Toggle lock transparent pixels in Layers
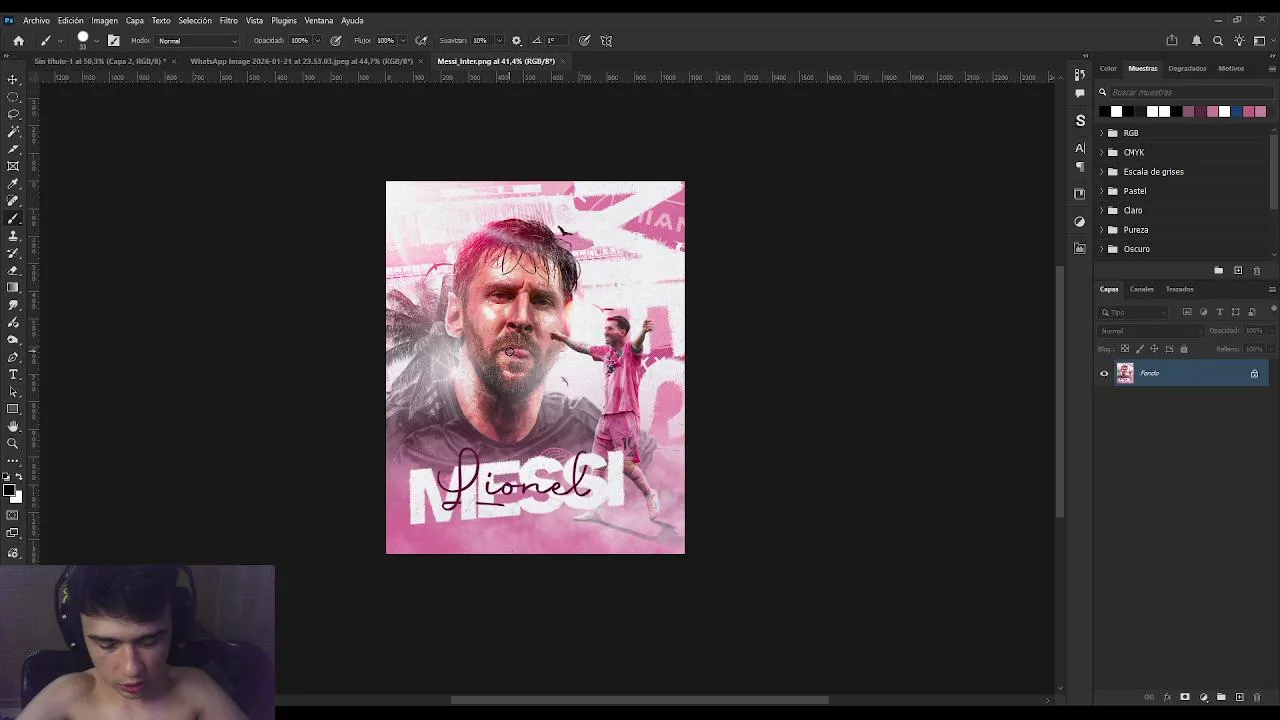This screenshot has width=1280, height=720. [x=1125, y=349]
